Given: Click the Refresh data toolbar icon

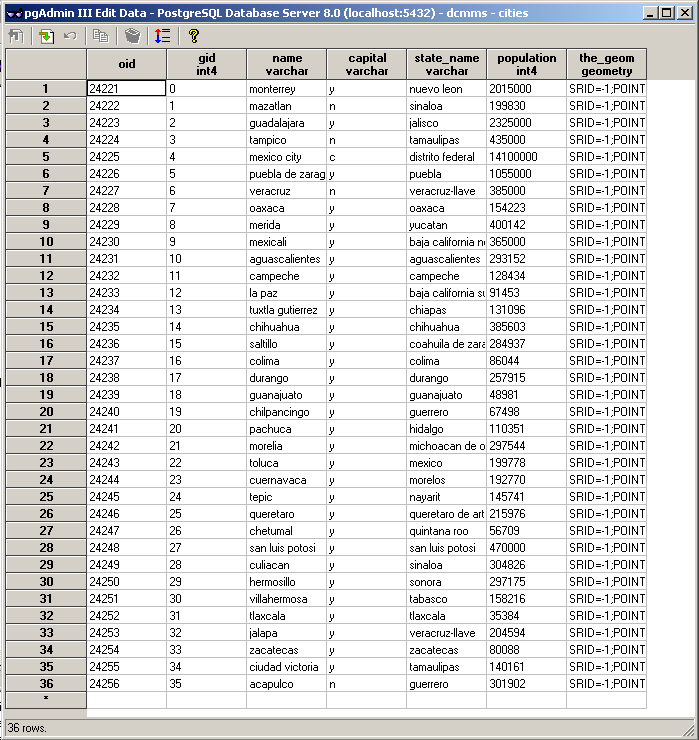Looking at the screenshot, I should point(46,36).
